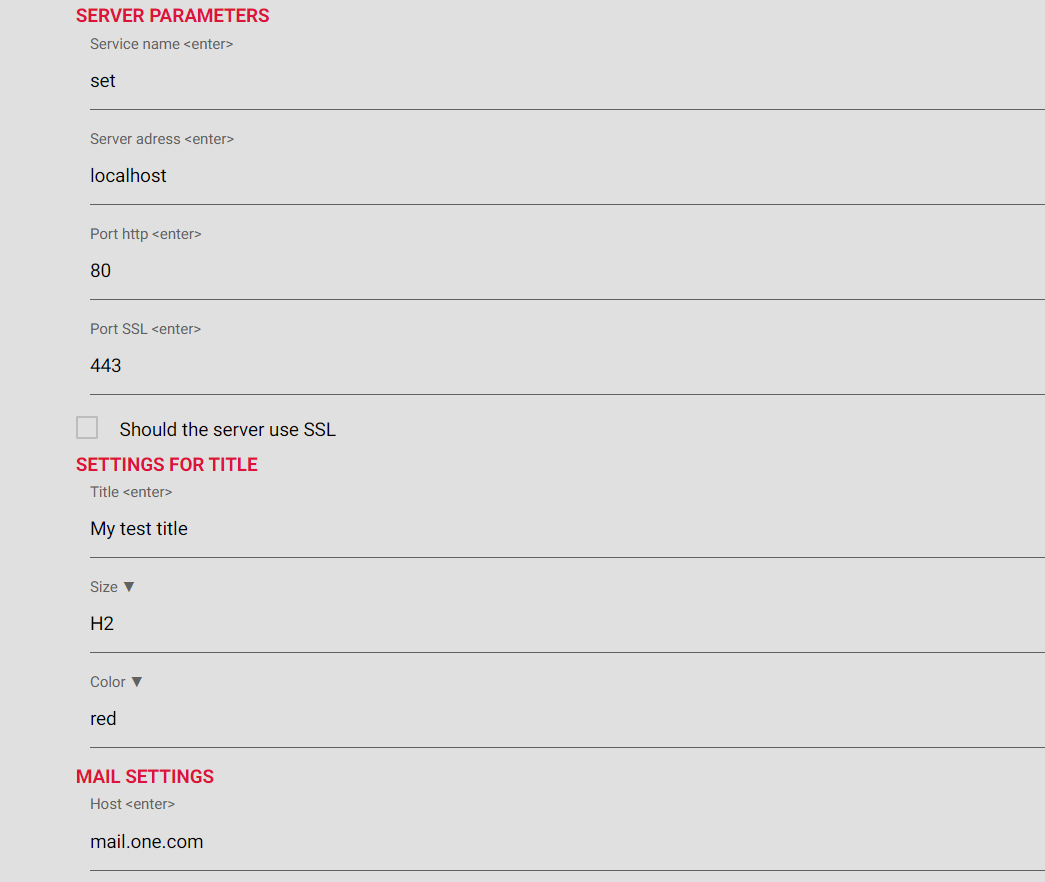Screen dimensions: 1045x882
Task: Focus the Host field with 'mail.one.com'
Action: (x=560, y=842)
